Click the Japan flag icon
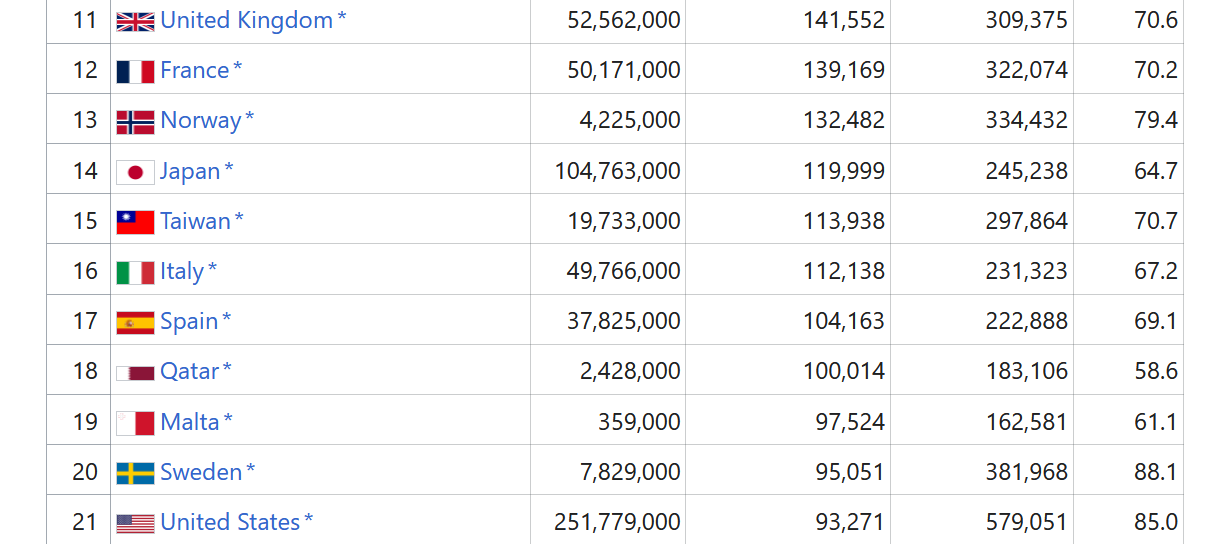This screenshot has width=1215, height=544. pyautogui.click(x=135, y=172)
